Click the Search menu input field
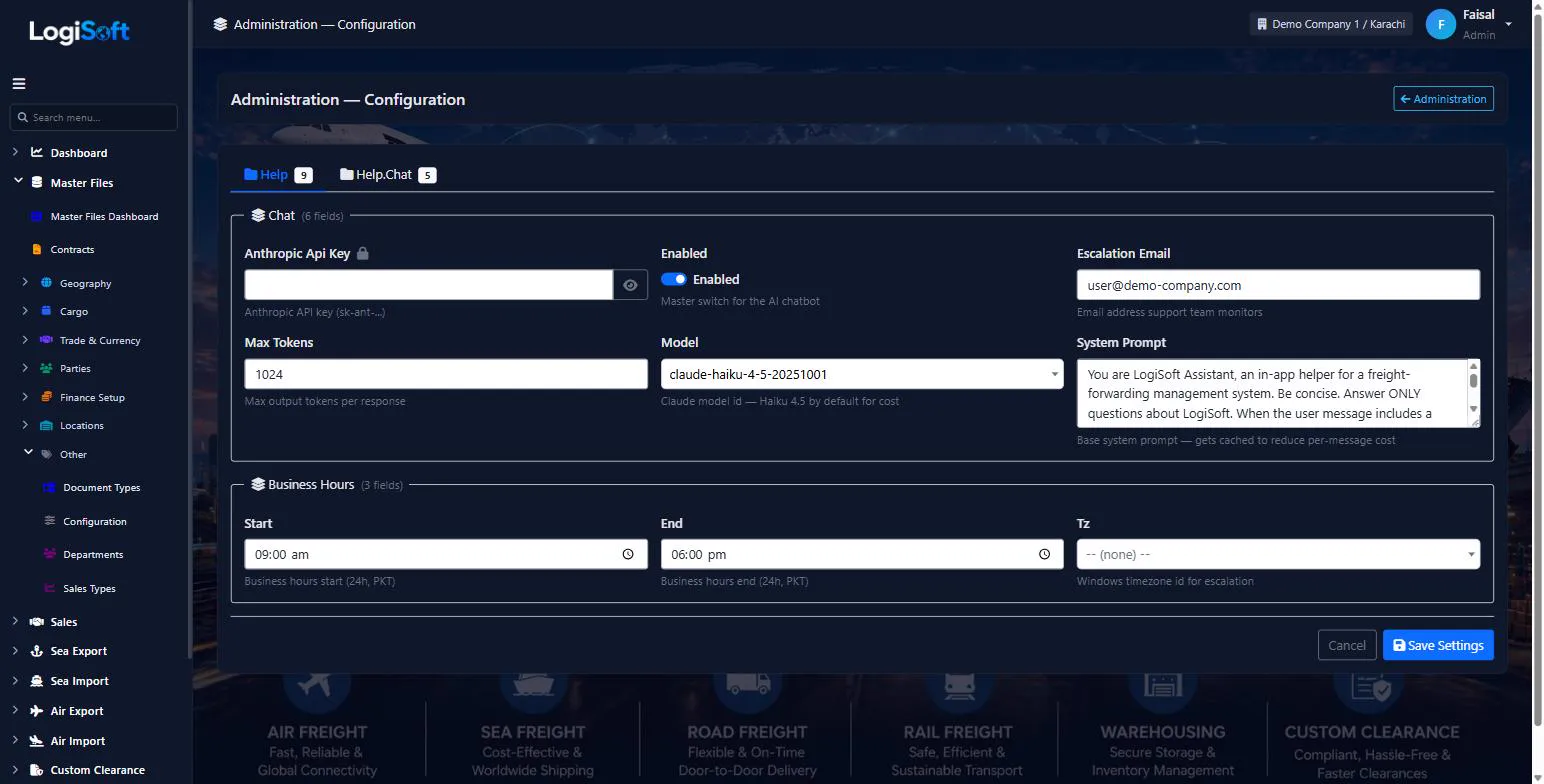Viewport: 1544px width, 784px height. tap(94, 117)
